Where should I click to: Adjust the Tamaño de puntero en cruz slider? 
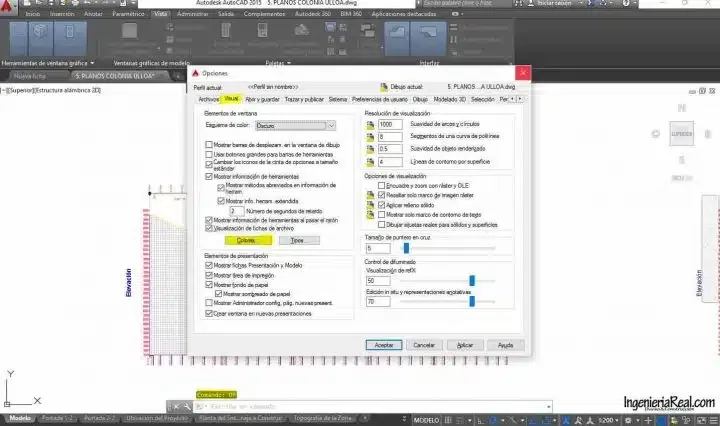(x=406, y=248)
